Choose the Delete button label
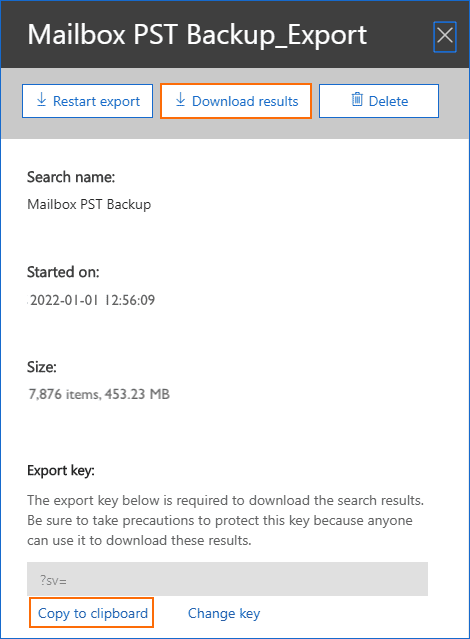Image resolution: width=470 pixels, height=639 pixels. [388, 101]
